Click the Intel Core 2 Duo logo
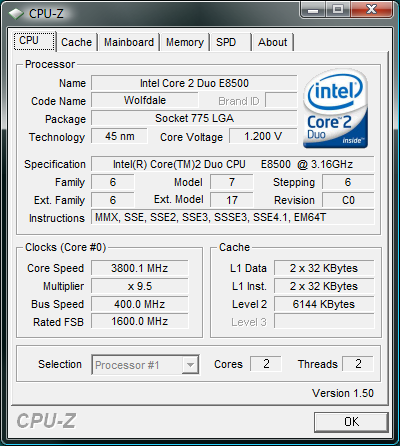The height and width of the screenshot is (446, 400). [x=335, y=109]
